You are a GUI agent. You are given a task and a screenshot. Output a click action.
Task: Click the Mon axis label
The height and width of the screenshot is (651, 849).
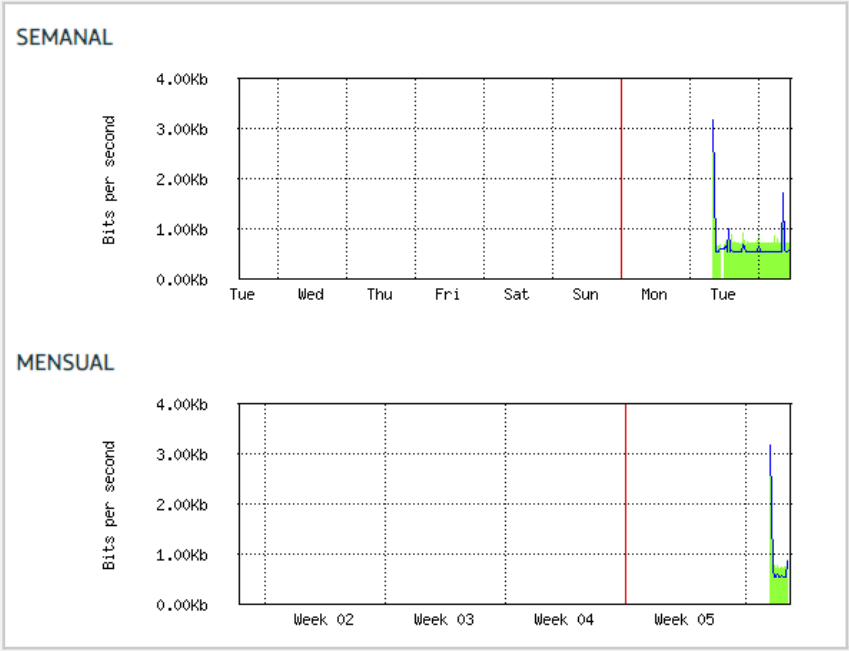pos(654,294)
